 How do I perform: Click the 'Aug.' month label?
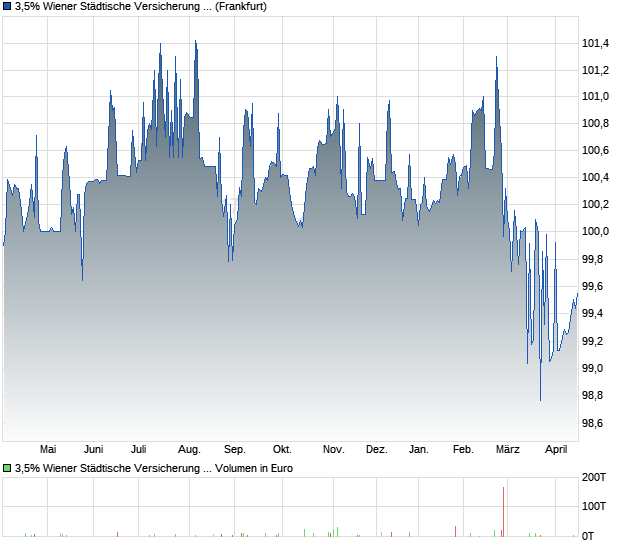coord(189,450)
